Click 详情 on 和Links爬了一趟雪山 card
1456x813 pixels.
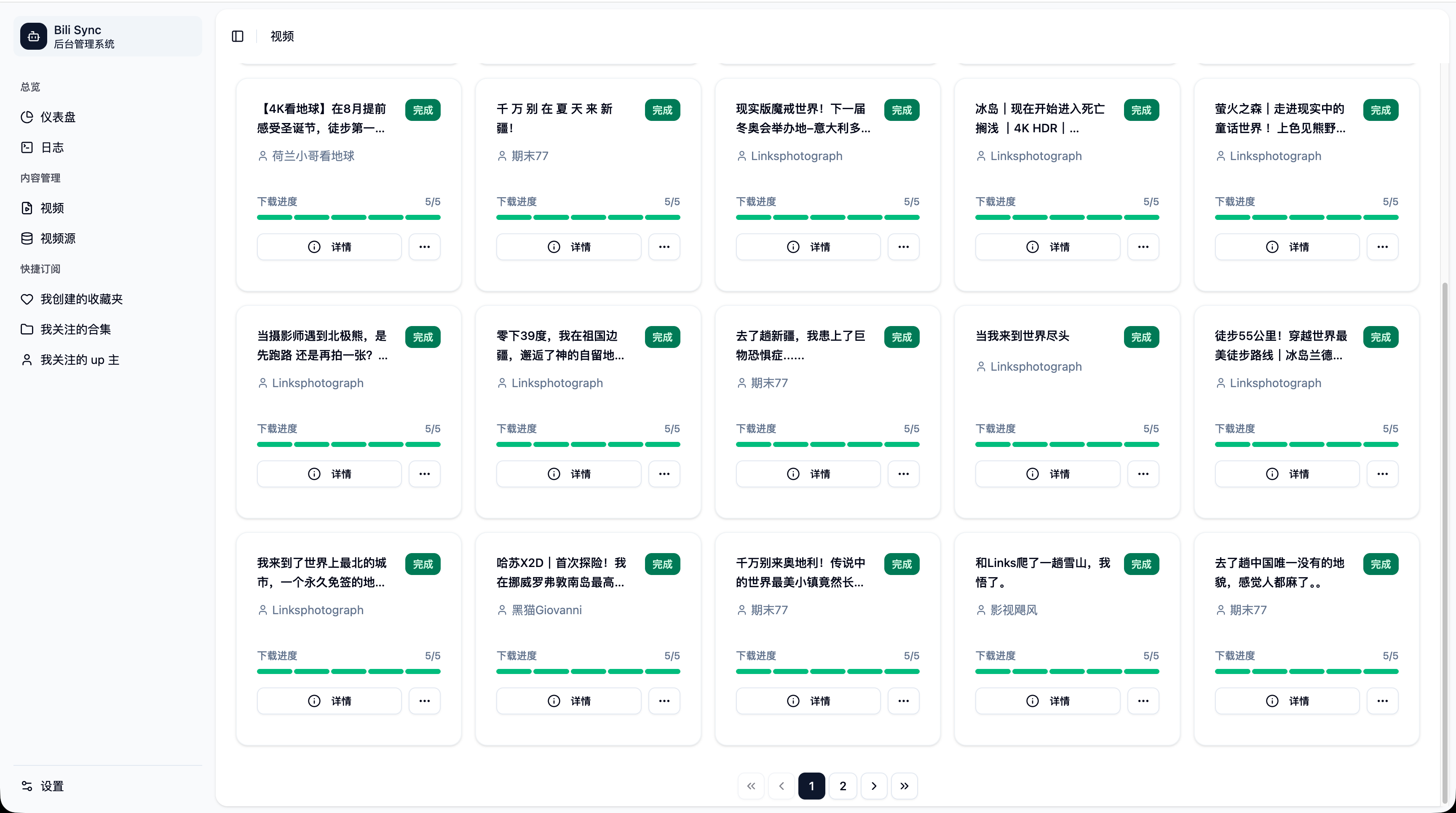(x=1047, y=701)
